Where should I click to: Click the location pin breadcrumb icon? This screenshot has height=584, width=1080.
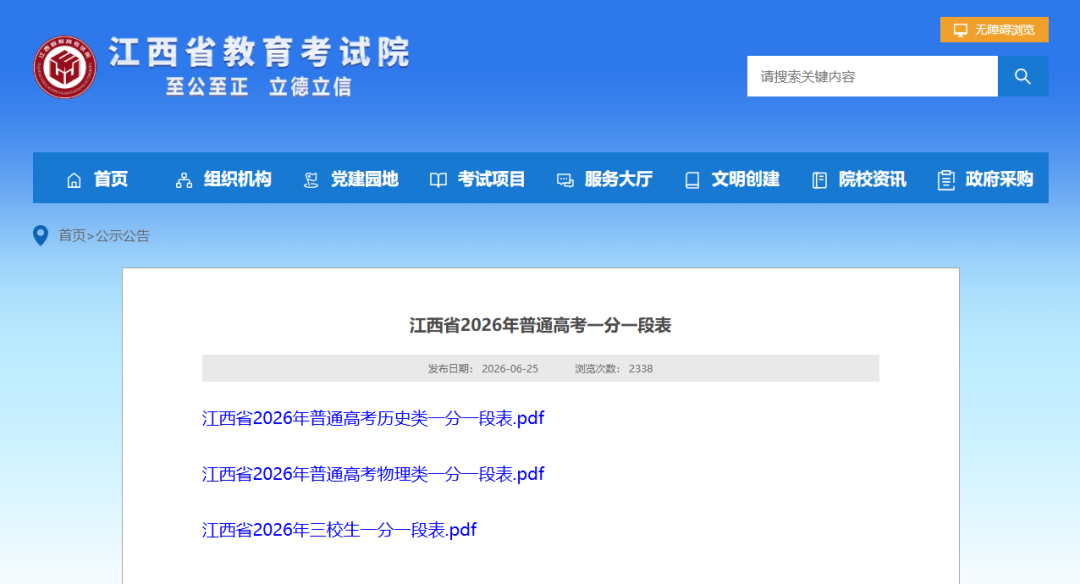[41, 236]
